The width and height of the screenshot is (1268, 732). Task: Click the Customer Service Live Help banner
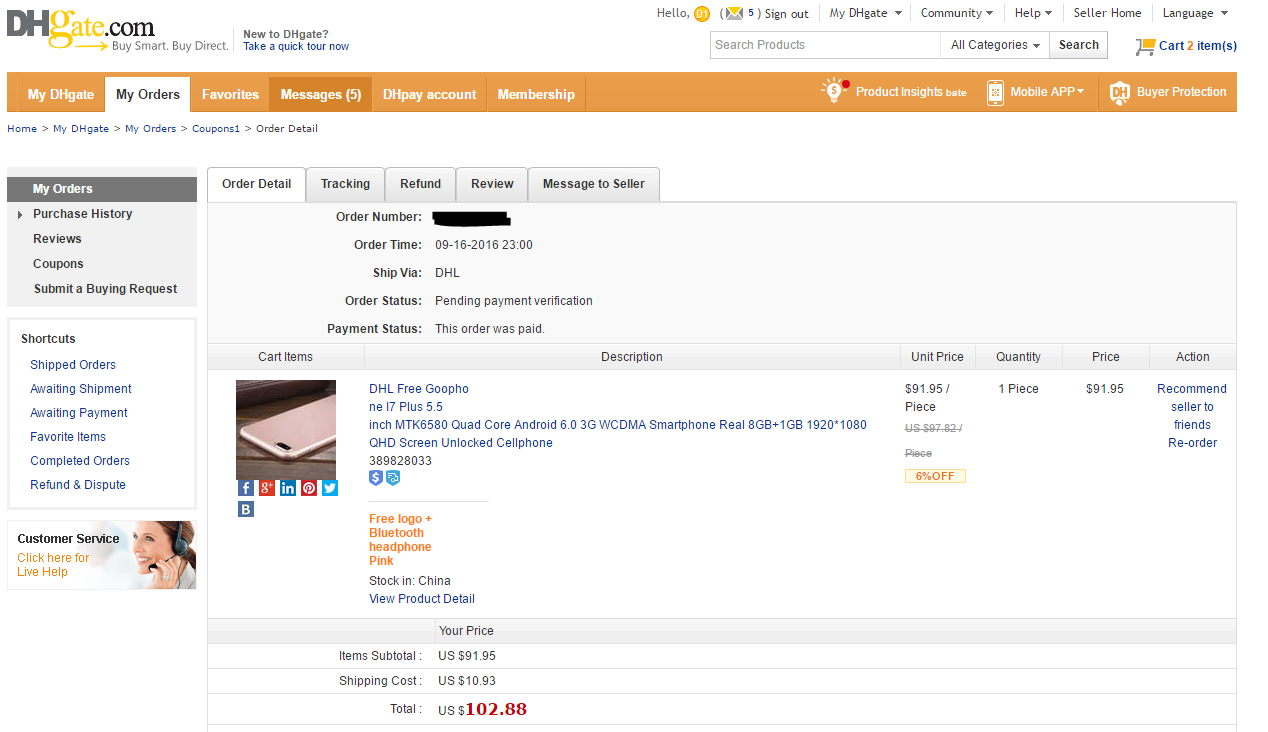coord(102,555)
